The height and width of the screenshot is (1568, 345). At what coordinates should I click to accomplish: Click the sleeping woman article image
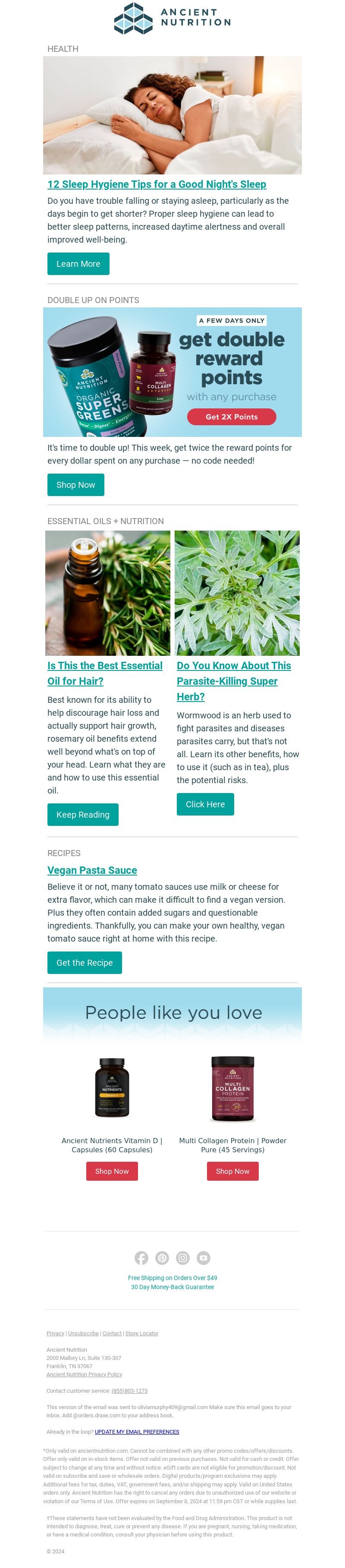click(172, 115)
